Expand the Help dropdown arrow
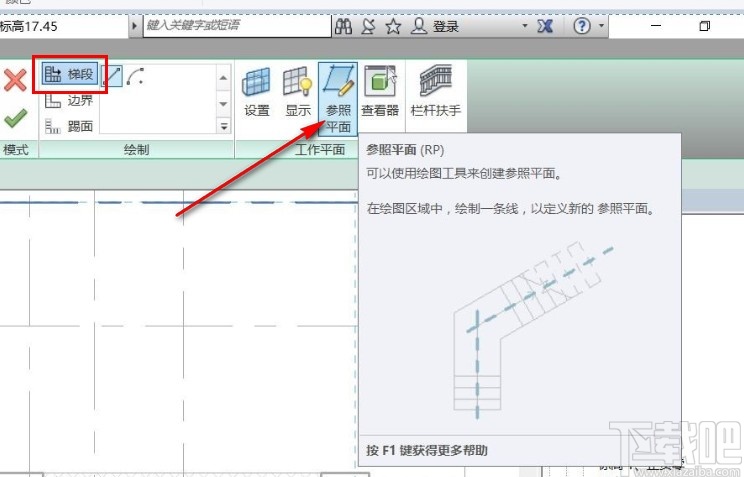This screenshot has width=744, height=477. point(602,26)
